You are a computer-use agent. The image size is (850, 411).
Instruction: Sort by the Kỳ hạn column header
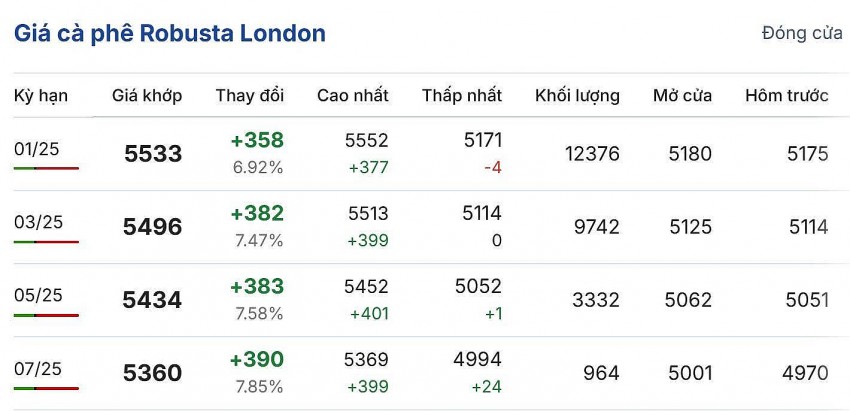pos(41,96)
